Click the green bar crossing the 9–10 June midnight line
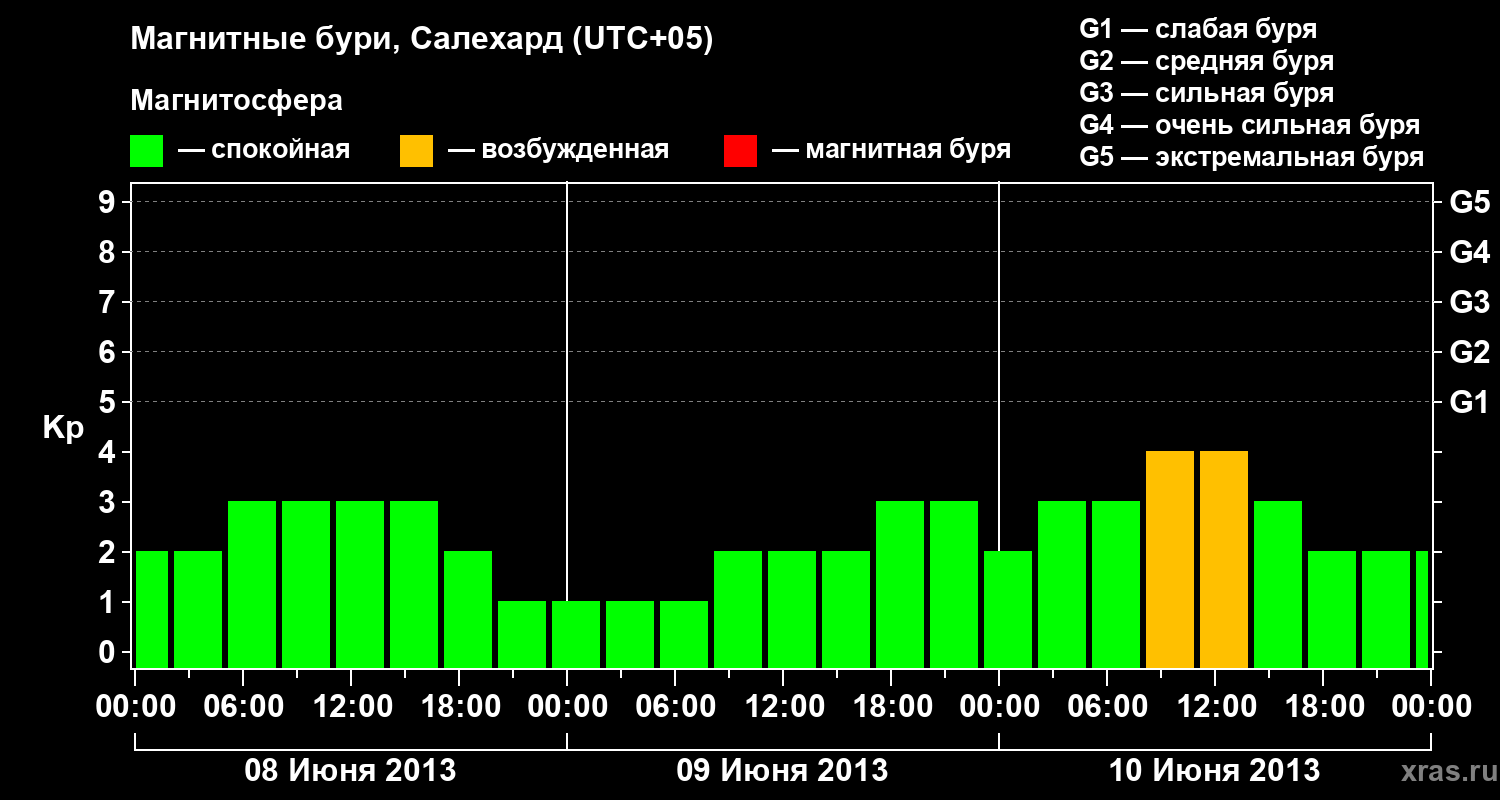 click(1008, 609)
